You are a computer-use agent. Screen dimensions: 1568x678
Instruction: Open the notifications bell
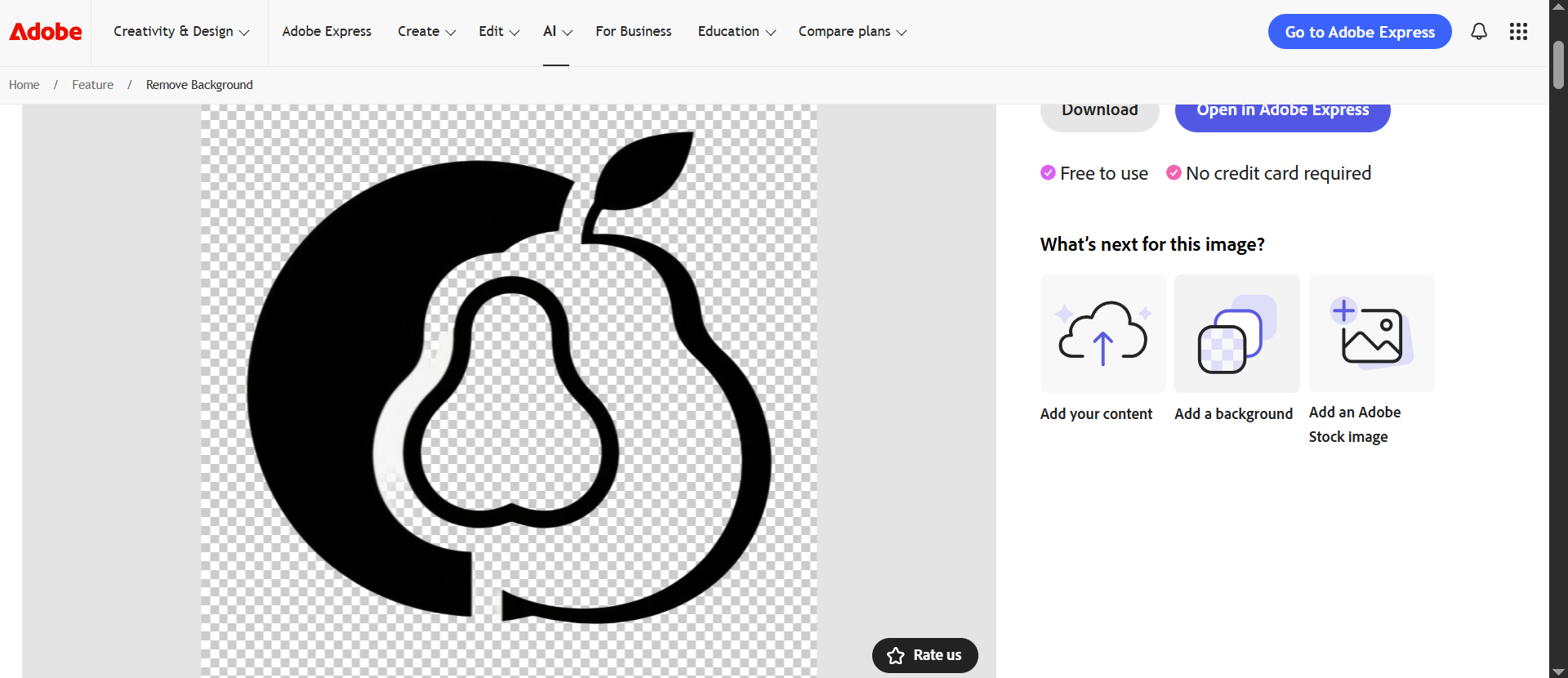pyautogui.click(x=1478, y=32)
